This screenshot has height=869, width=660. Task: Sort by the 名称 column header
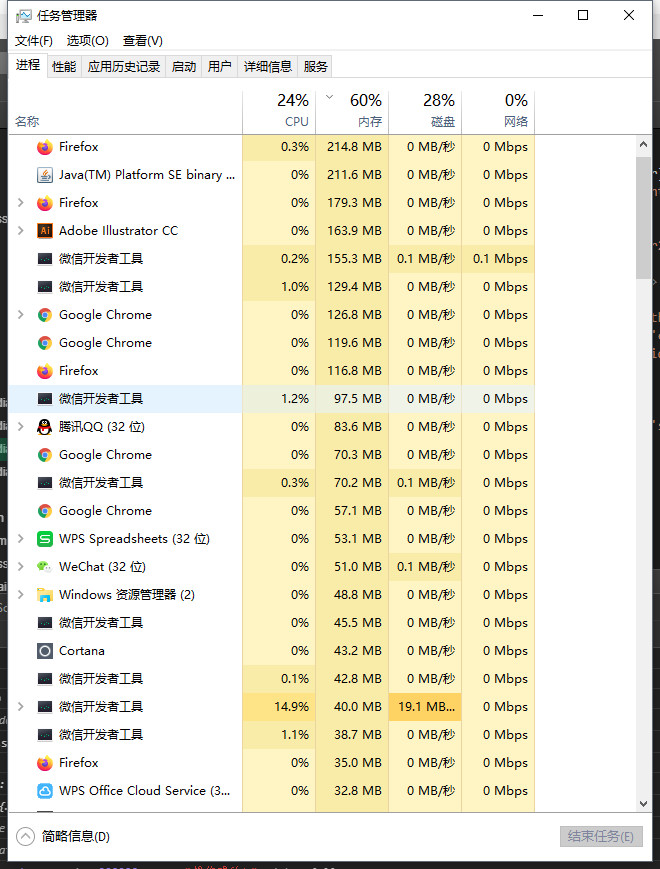tap(125, 111)
